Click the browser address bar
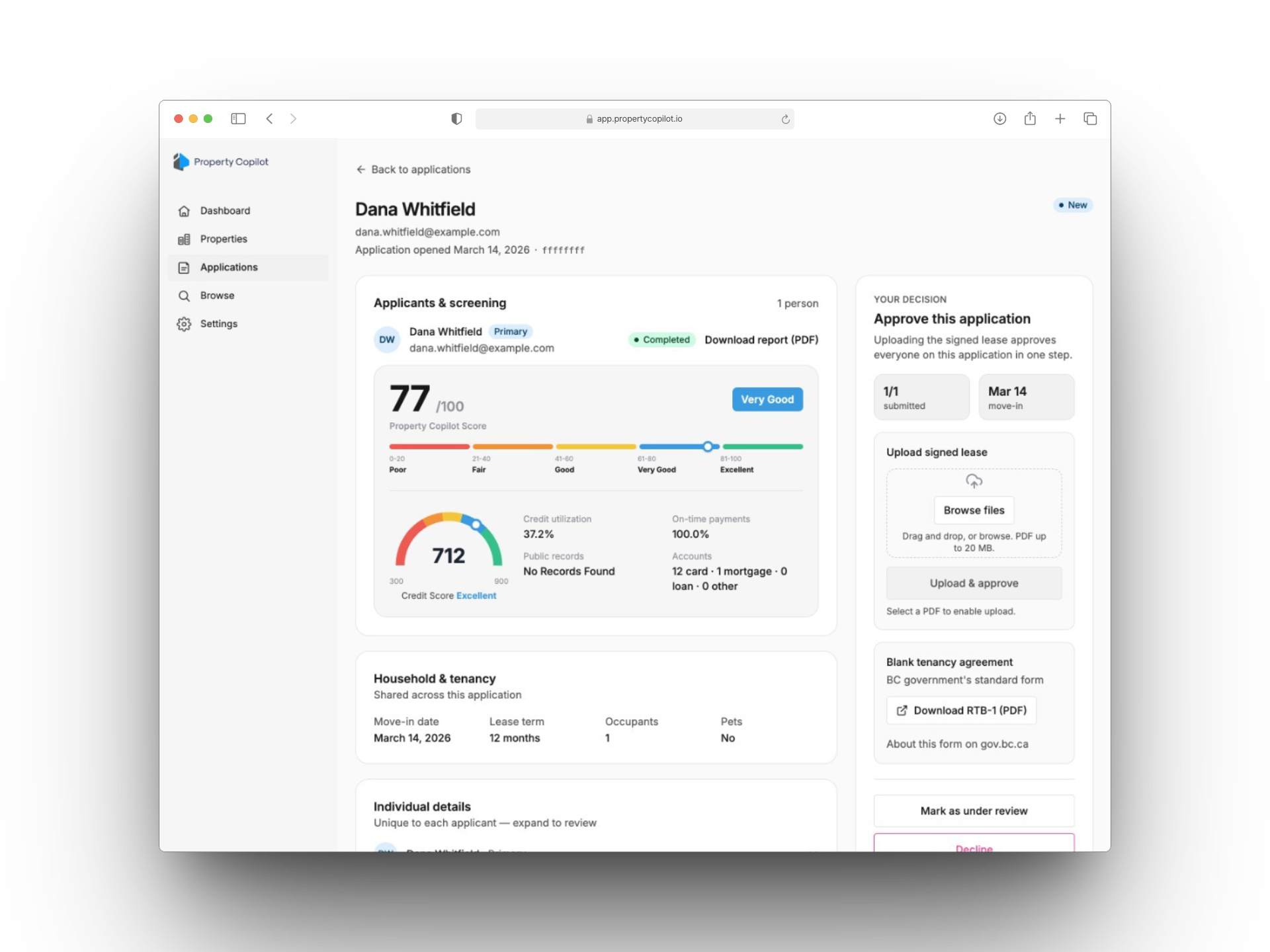The image size is (1270, 952). point(634,119)
